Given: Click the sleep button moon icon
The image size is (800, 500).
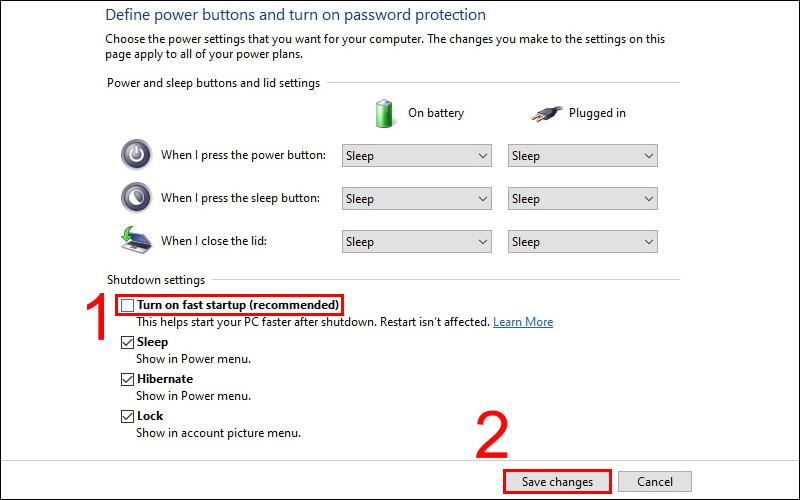Looking at the screenshot, I should 135,198.
